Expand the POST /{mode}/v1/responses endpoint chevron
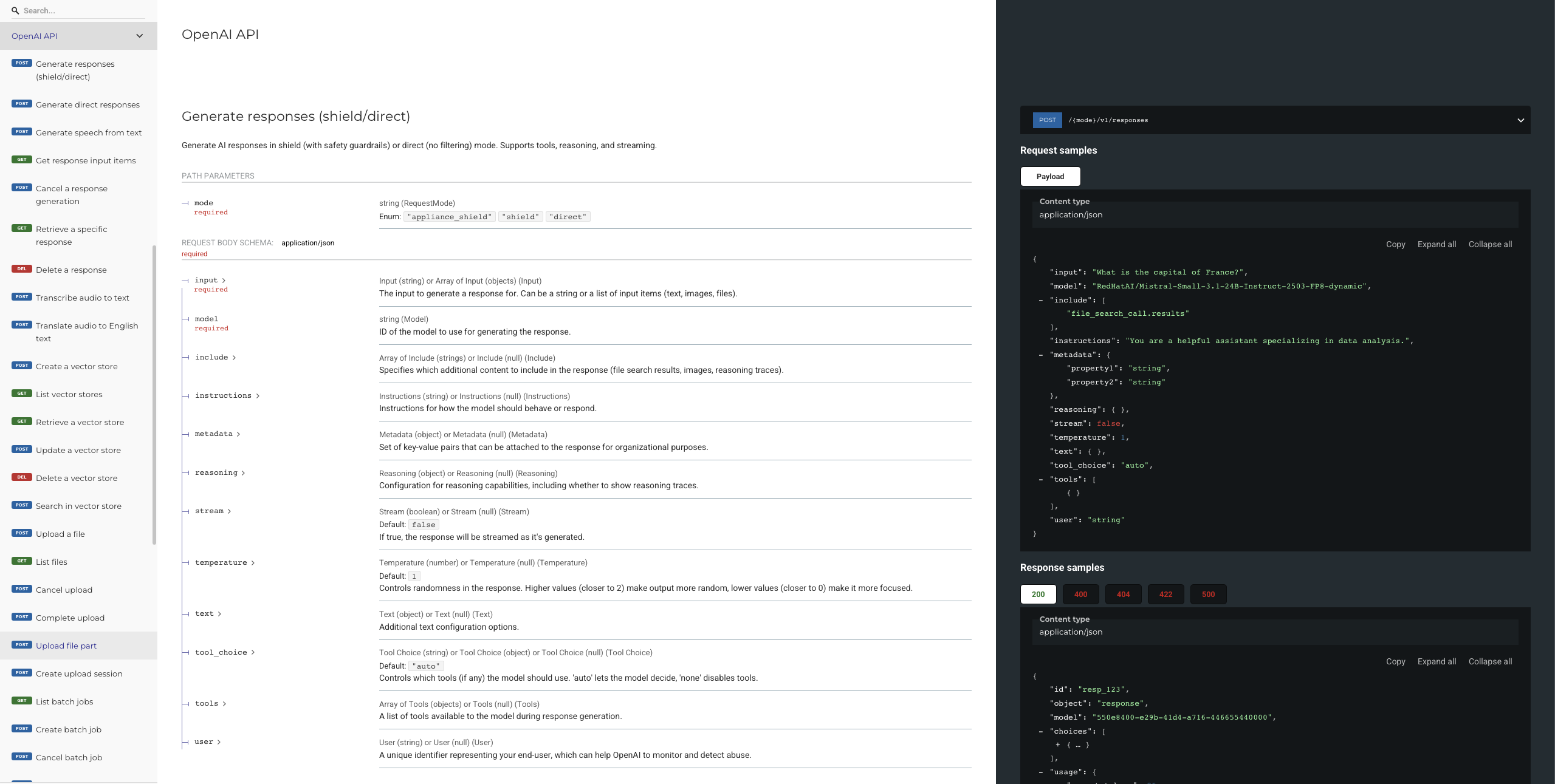 (x=1520, y=120)
